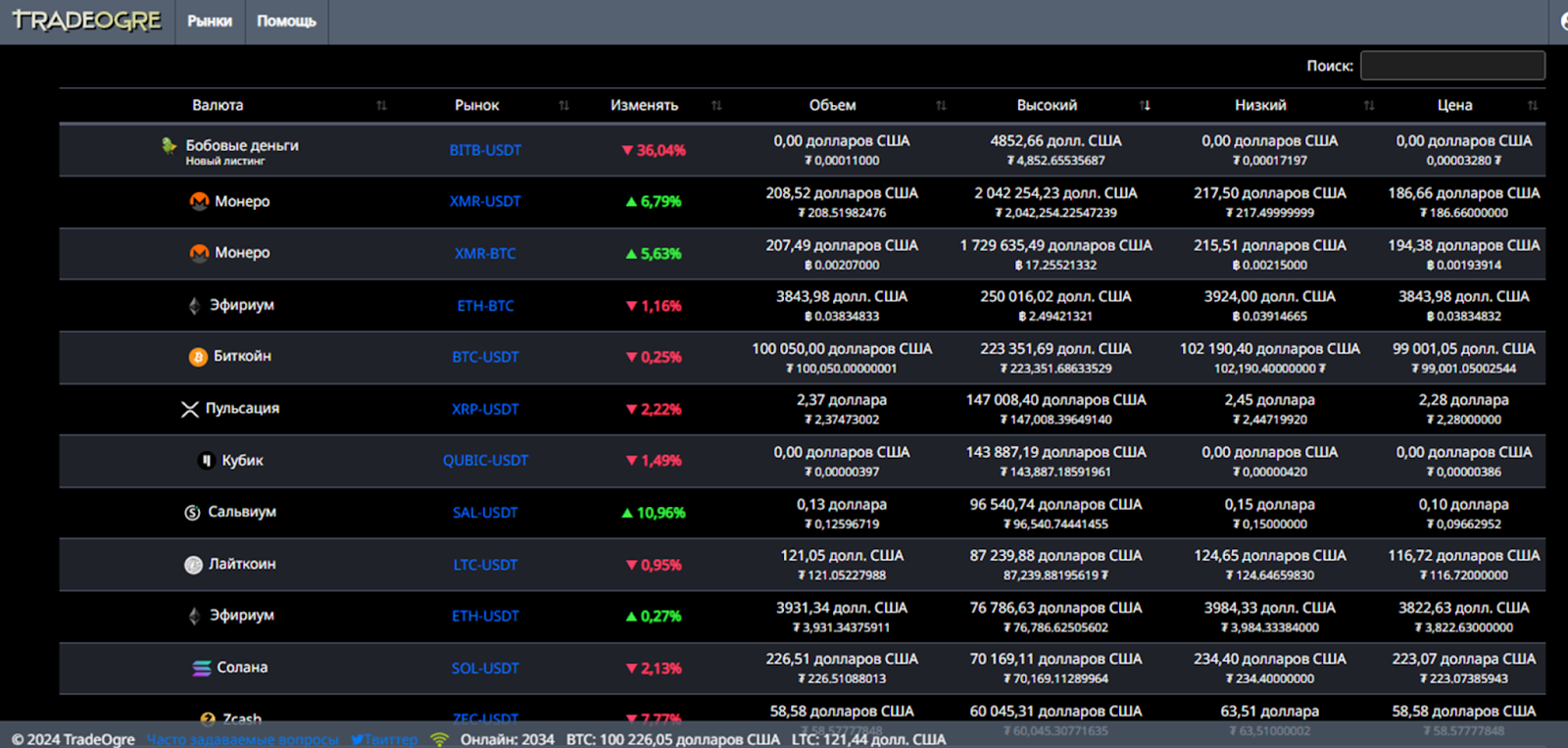The height and width of the screenshot is (748, 1568).
Task: Click the Qubic coin icon
Action: click(x=206, y=461)
